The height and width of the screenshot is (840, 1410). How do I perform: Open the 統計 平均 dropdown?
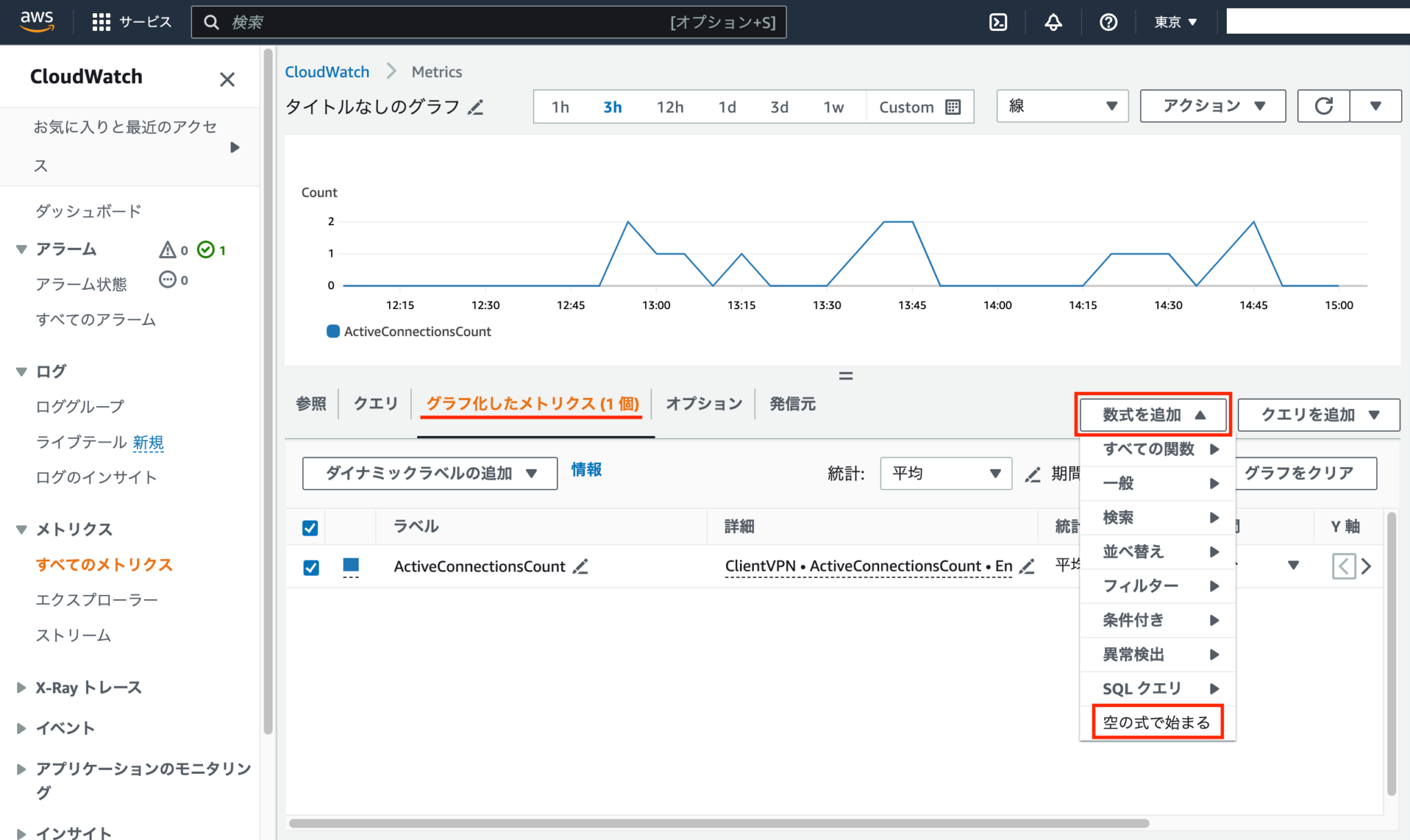[945, 474]
